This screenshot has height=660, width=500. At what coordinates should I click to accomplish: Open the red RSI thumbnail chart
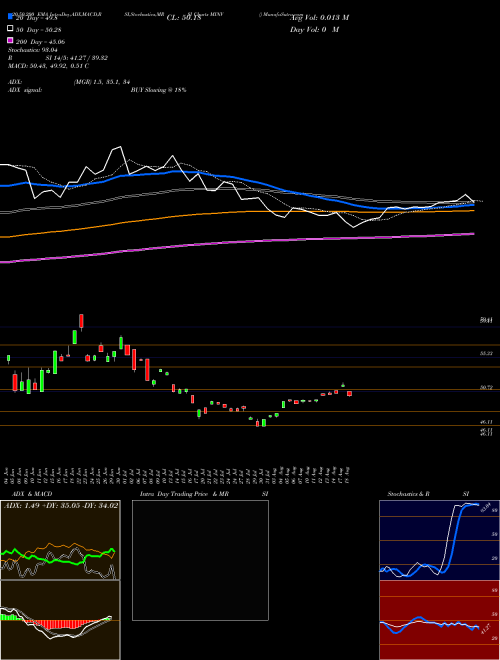coord(439,620)
